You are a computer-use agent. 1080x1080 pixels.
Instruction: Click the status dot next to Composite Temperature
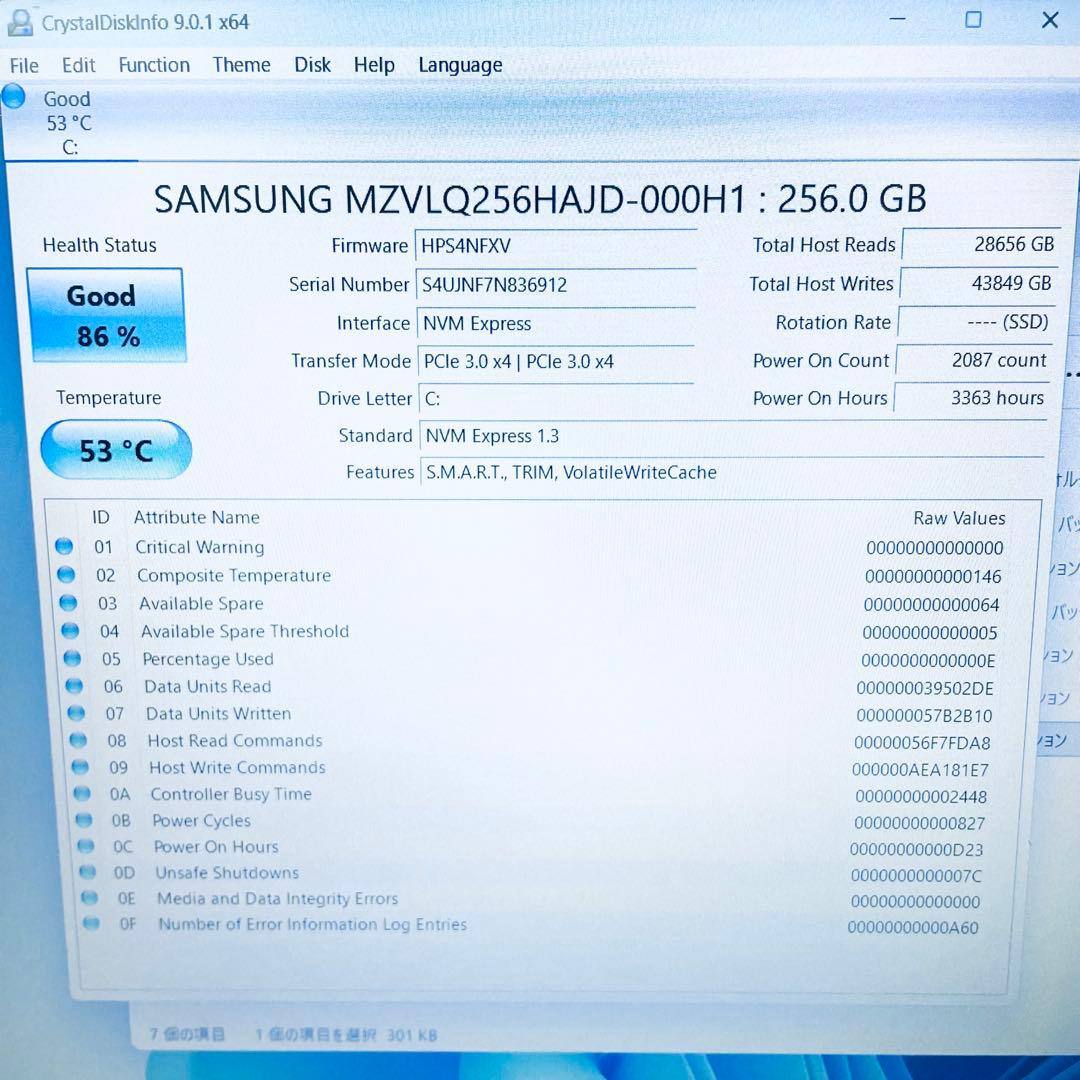68,574
